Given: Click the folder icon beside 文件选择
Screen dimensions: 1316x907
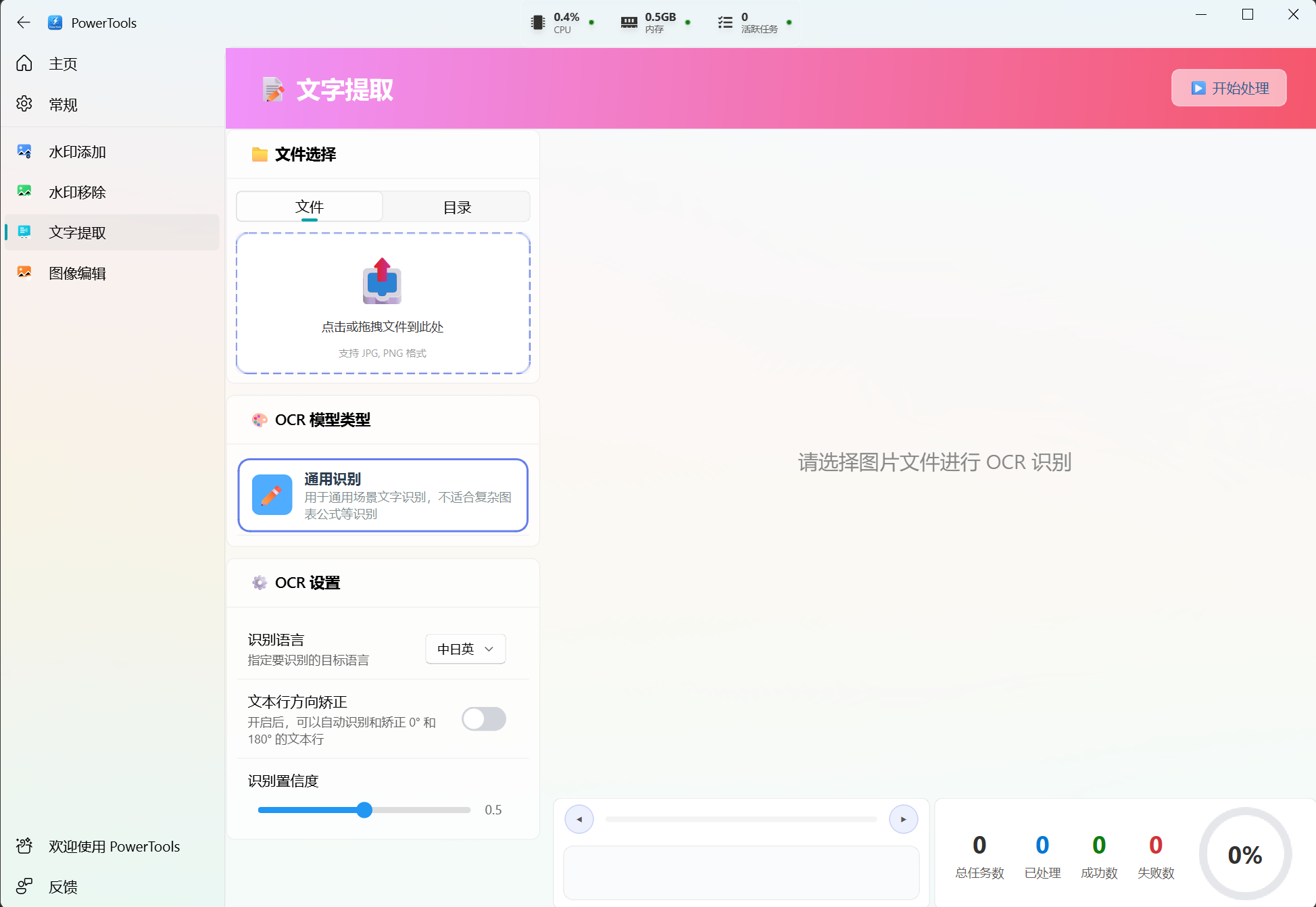Looking at the screenshot, I should tap(260, 154).
